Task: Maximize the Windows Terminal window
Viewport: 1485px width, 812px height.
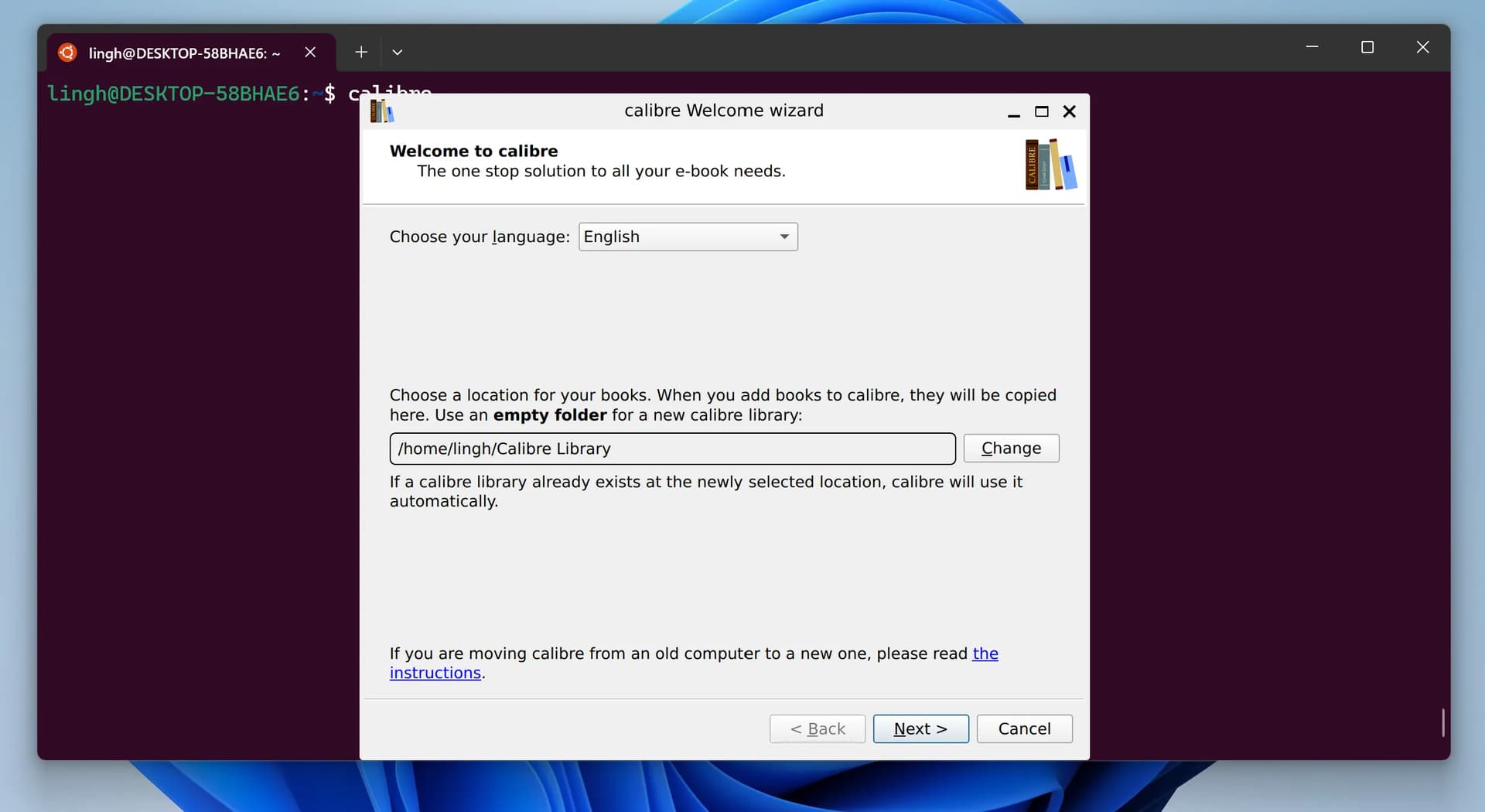Action: click(1367, 47)
